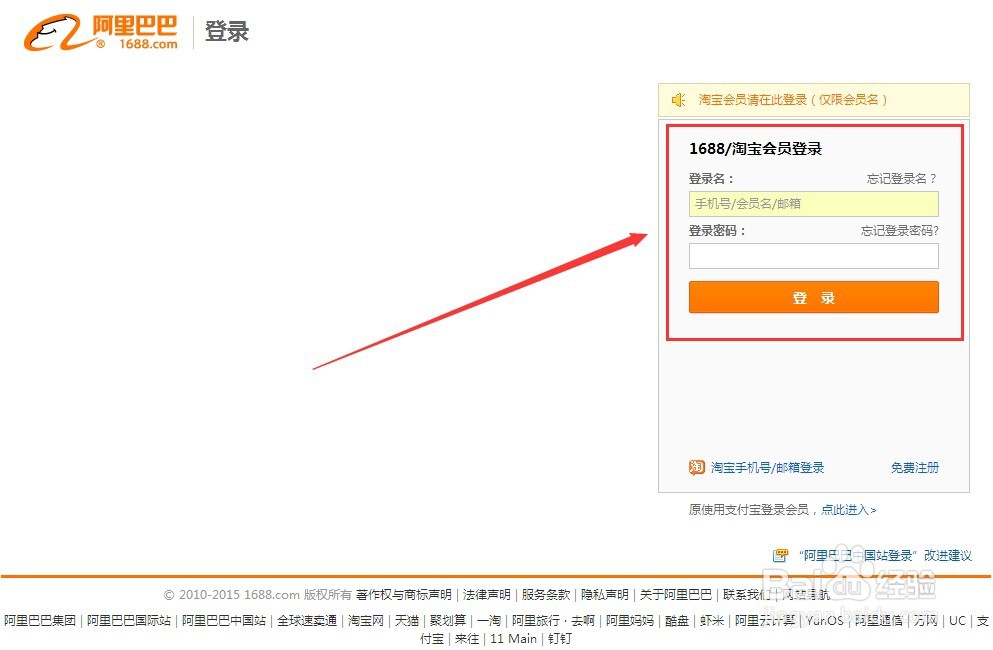Click the orange 登录 button
Screen dimensions: 993x650
[814, 297]
